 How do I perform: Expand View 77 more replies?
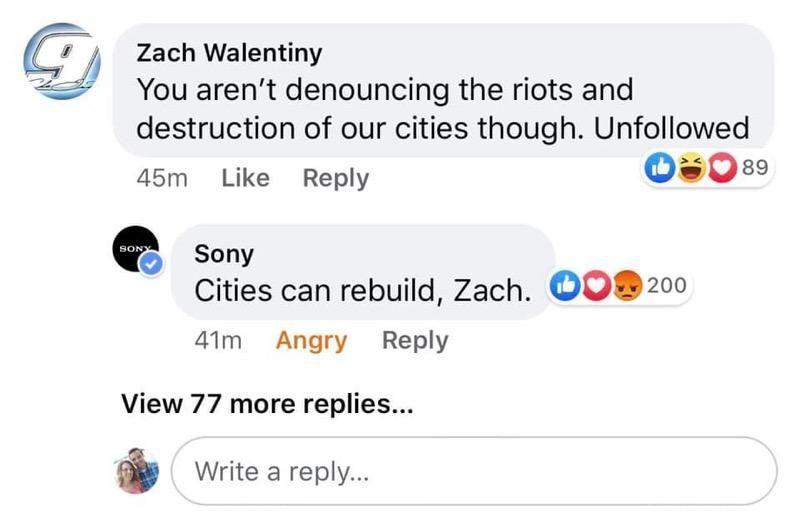(267, 404)
